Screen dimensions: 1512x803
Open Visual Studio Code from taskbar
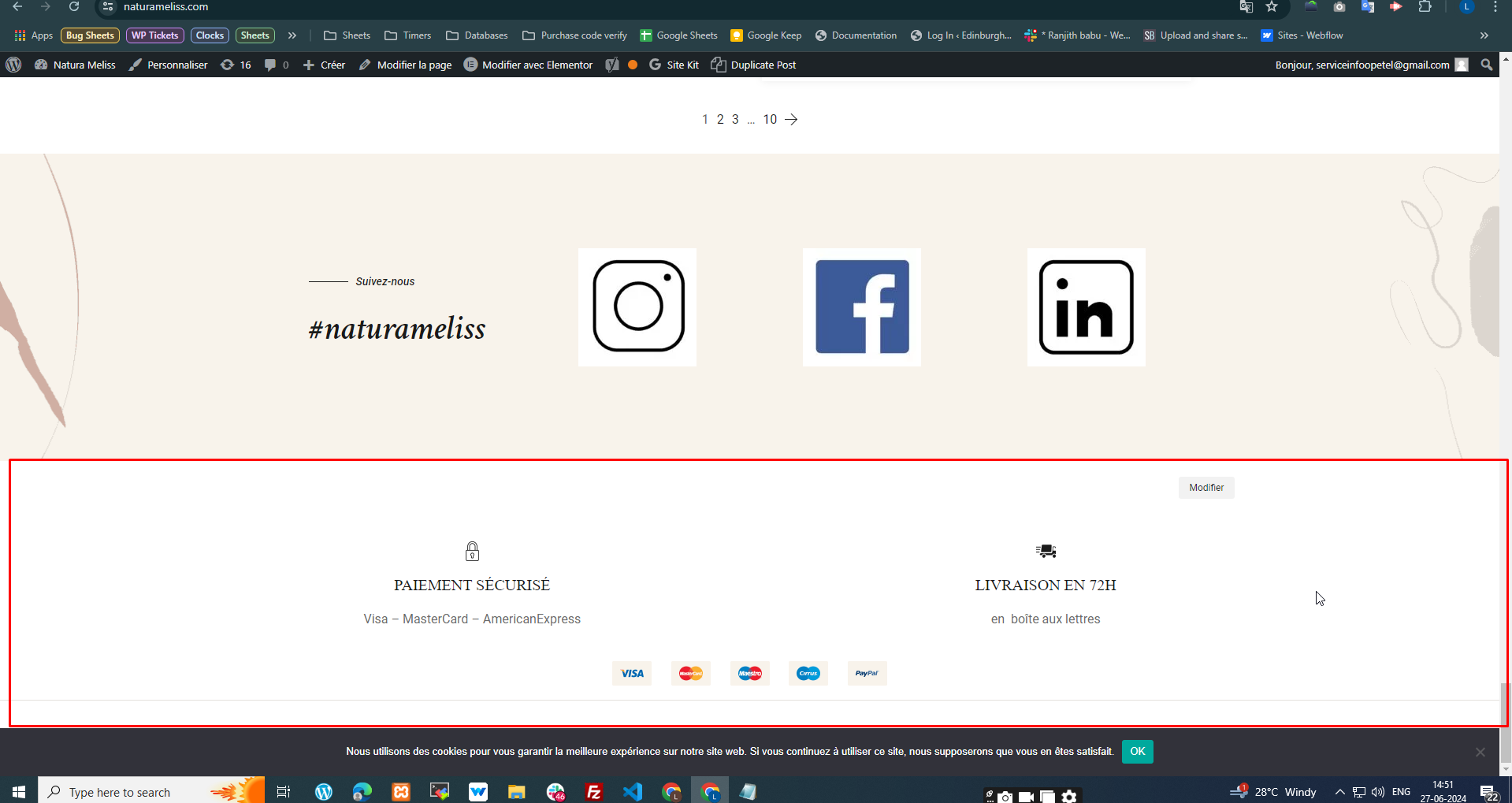[x=633, y=791]
